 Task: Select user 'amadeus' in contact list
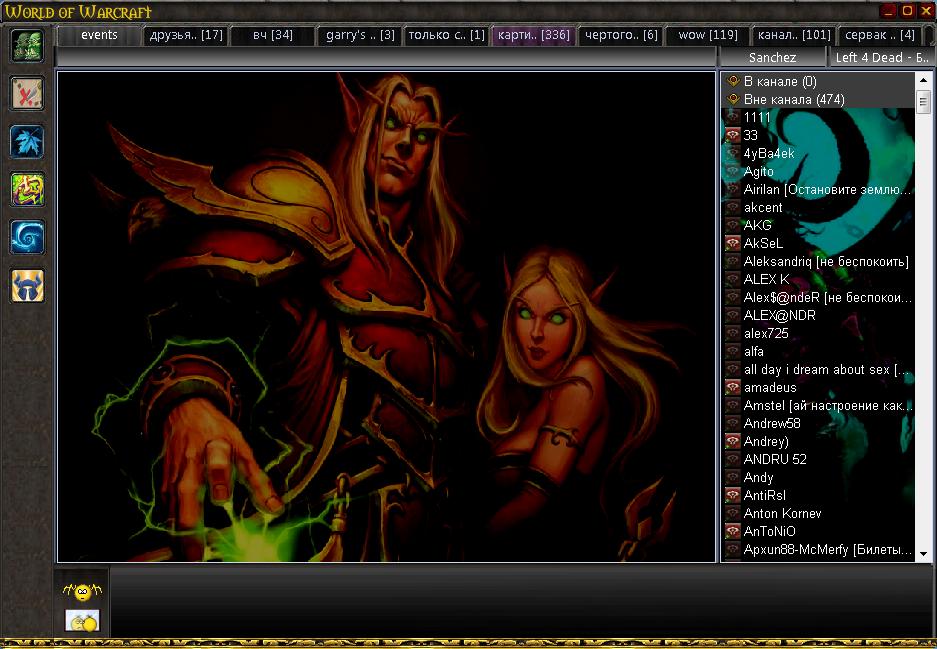point(770,388)
